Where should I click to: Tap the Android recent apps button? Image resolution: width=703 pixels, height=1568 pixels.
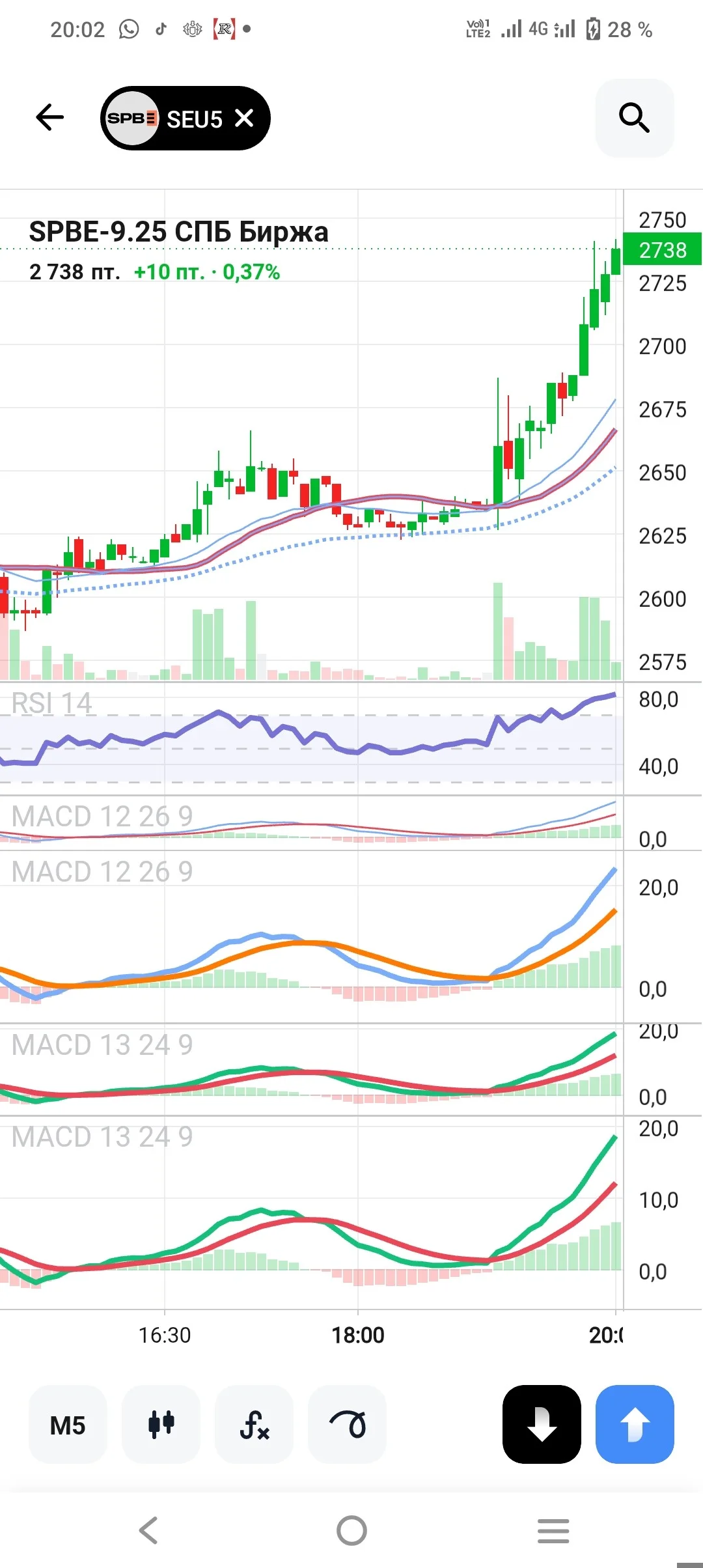(x=553, y=1530)
